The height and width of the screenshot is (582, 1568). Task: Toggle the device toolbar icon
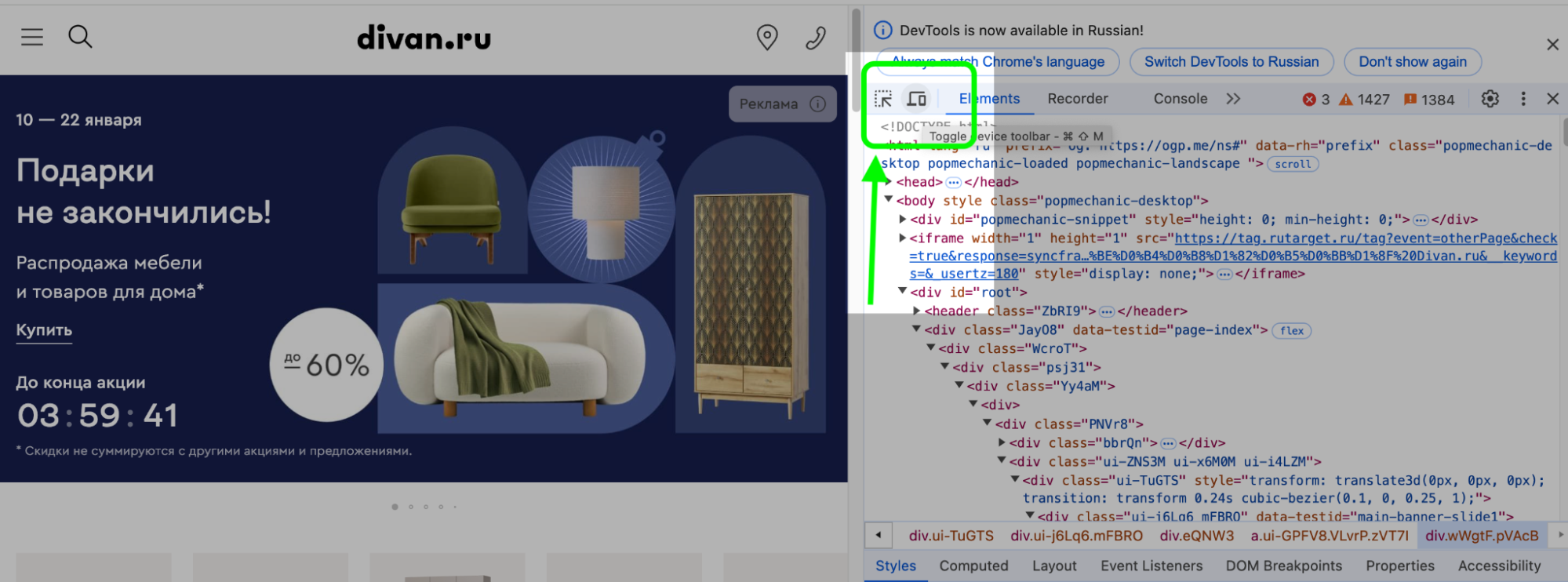click(x=916, y=99)
